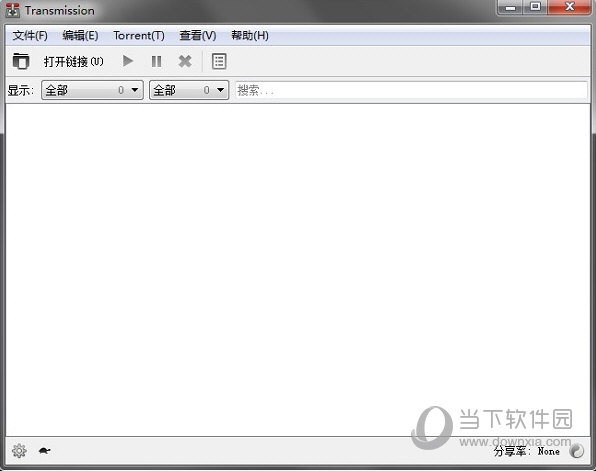596x471 pixels.
Task: Click the 打开链接(U) button
Action: (73, 62)
